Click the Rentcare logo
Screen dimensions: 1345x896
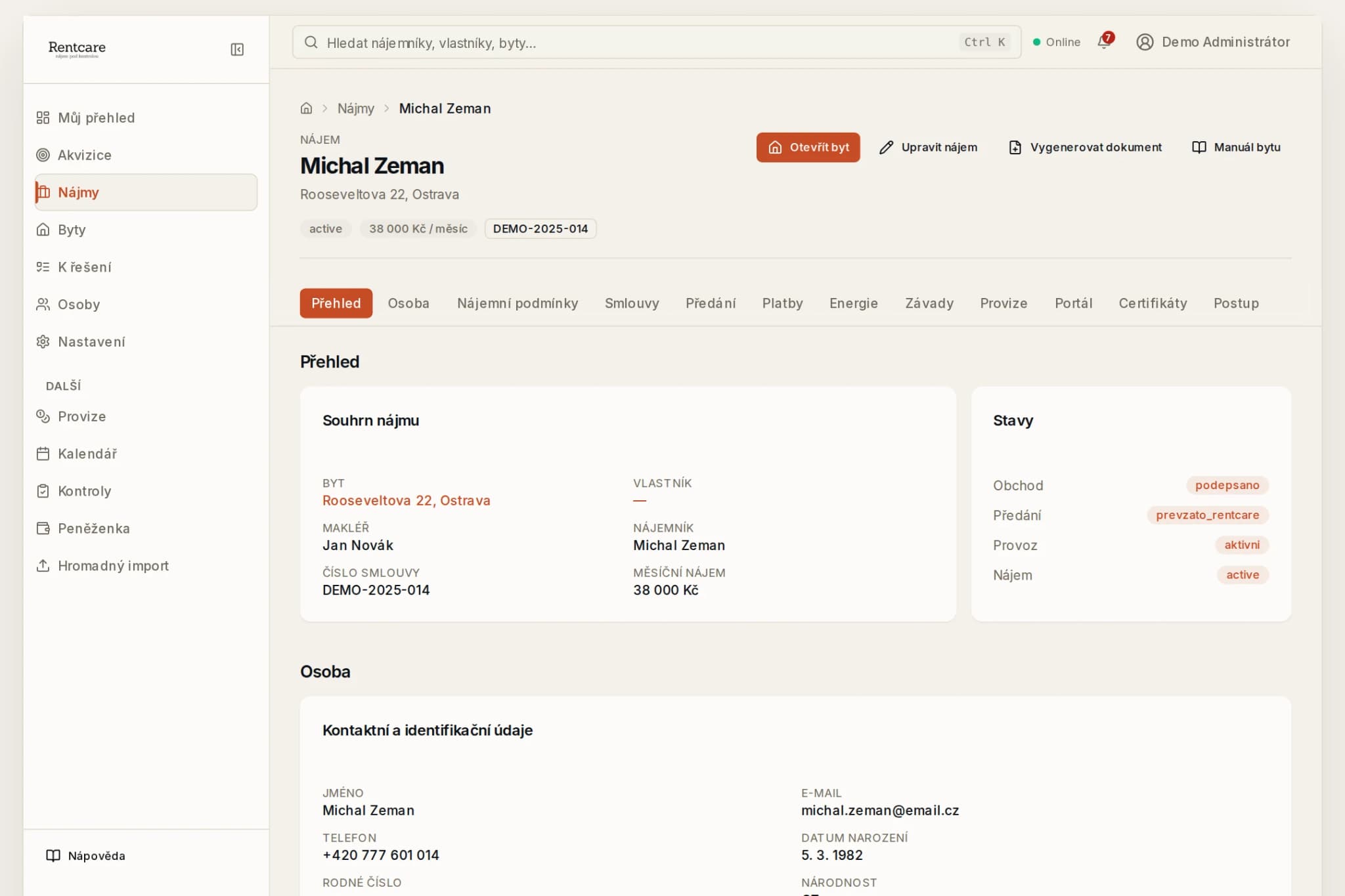(77, 49)
